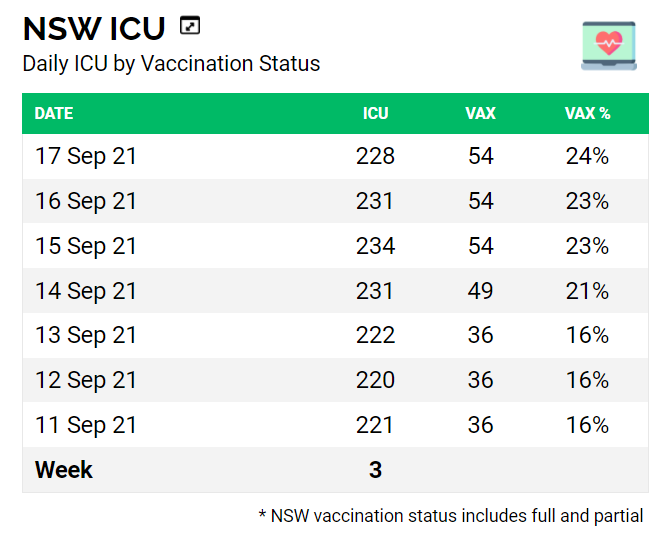
Task: Click the 24% vaccination percentage
Action: [587, 157]
